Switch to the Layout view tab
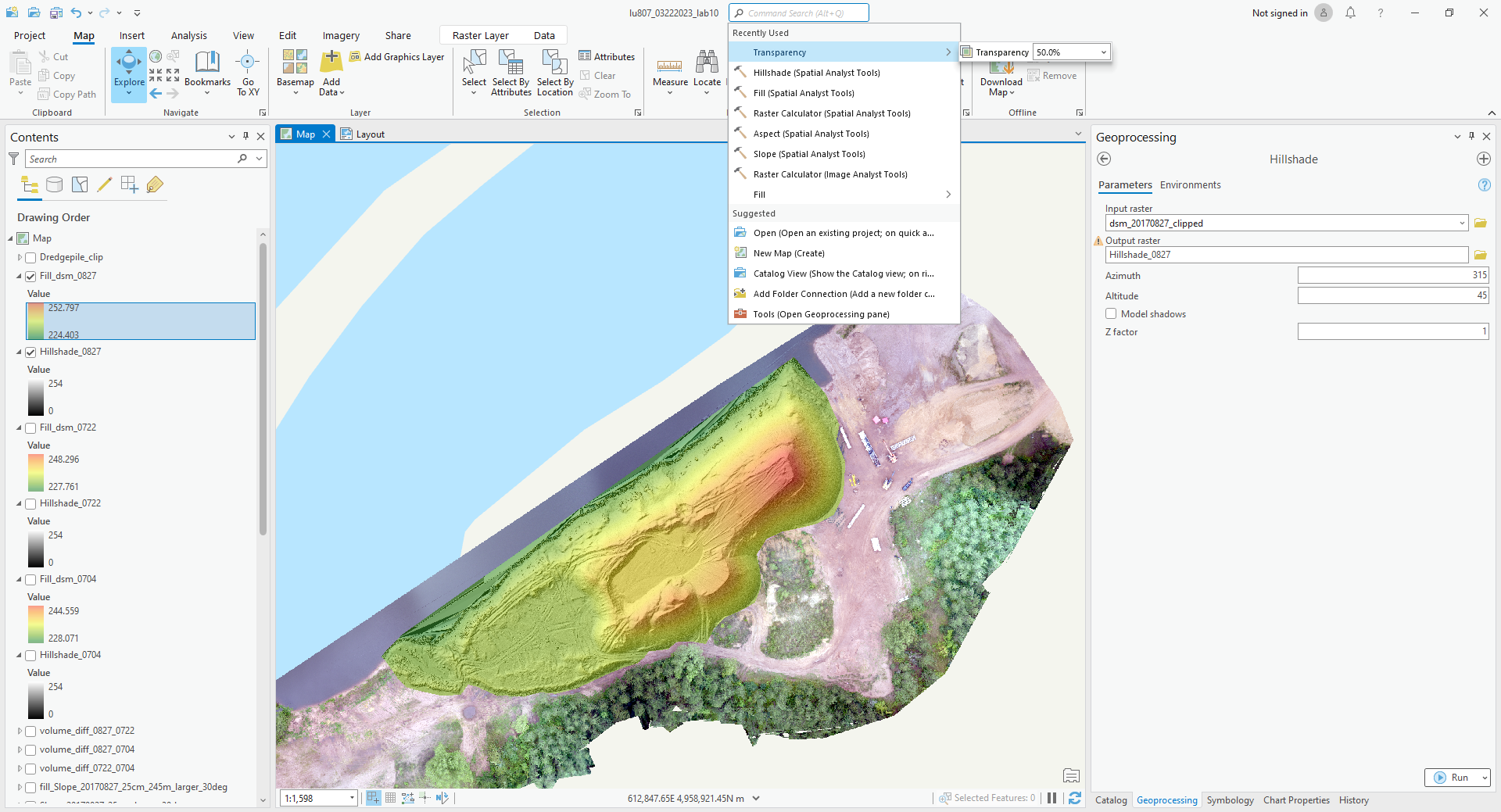 tap(363, 134)
